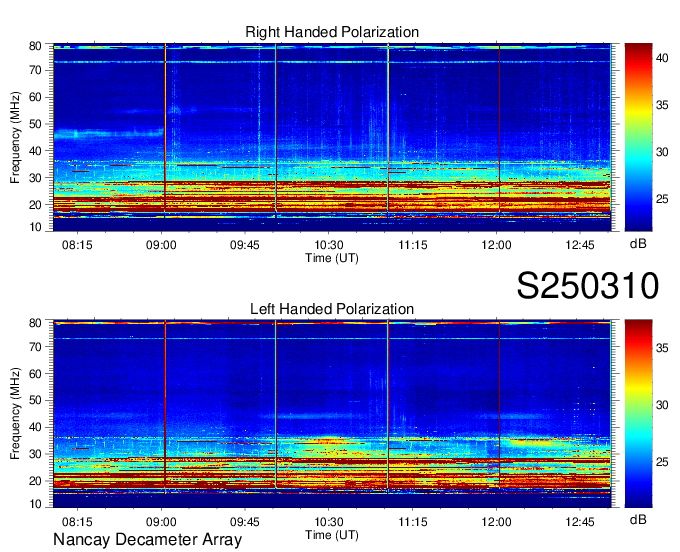Click the dB unit under the Right Handed colorbar

(x=638, y=244)
